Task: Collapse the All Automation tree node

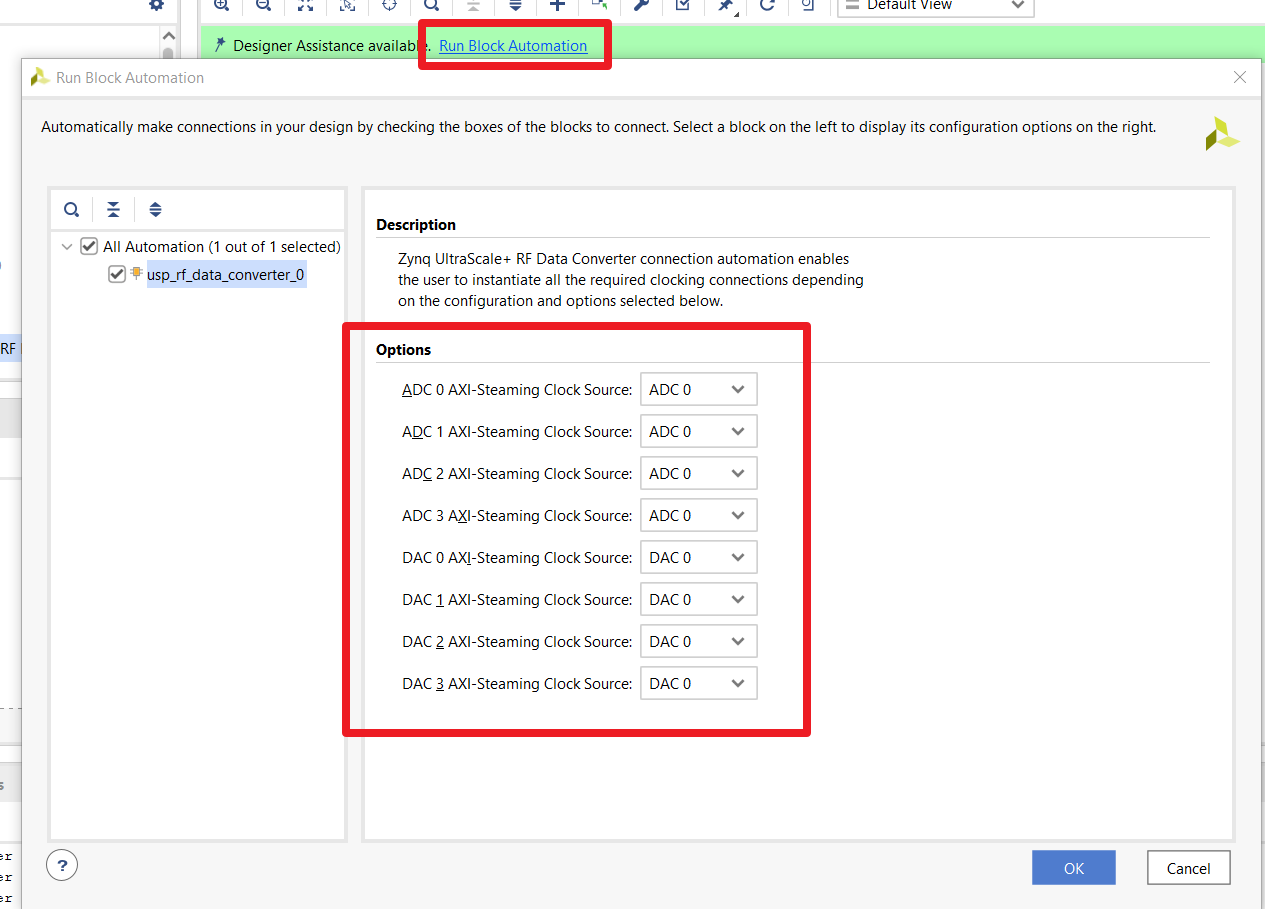Action: pyautogui.click(x=67, y=246)
